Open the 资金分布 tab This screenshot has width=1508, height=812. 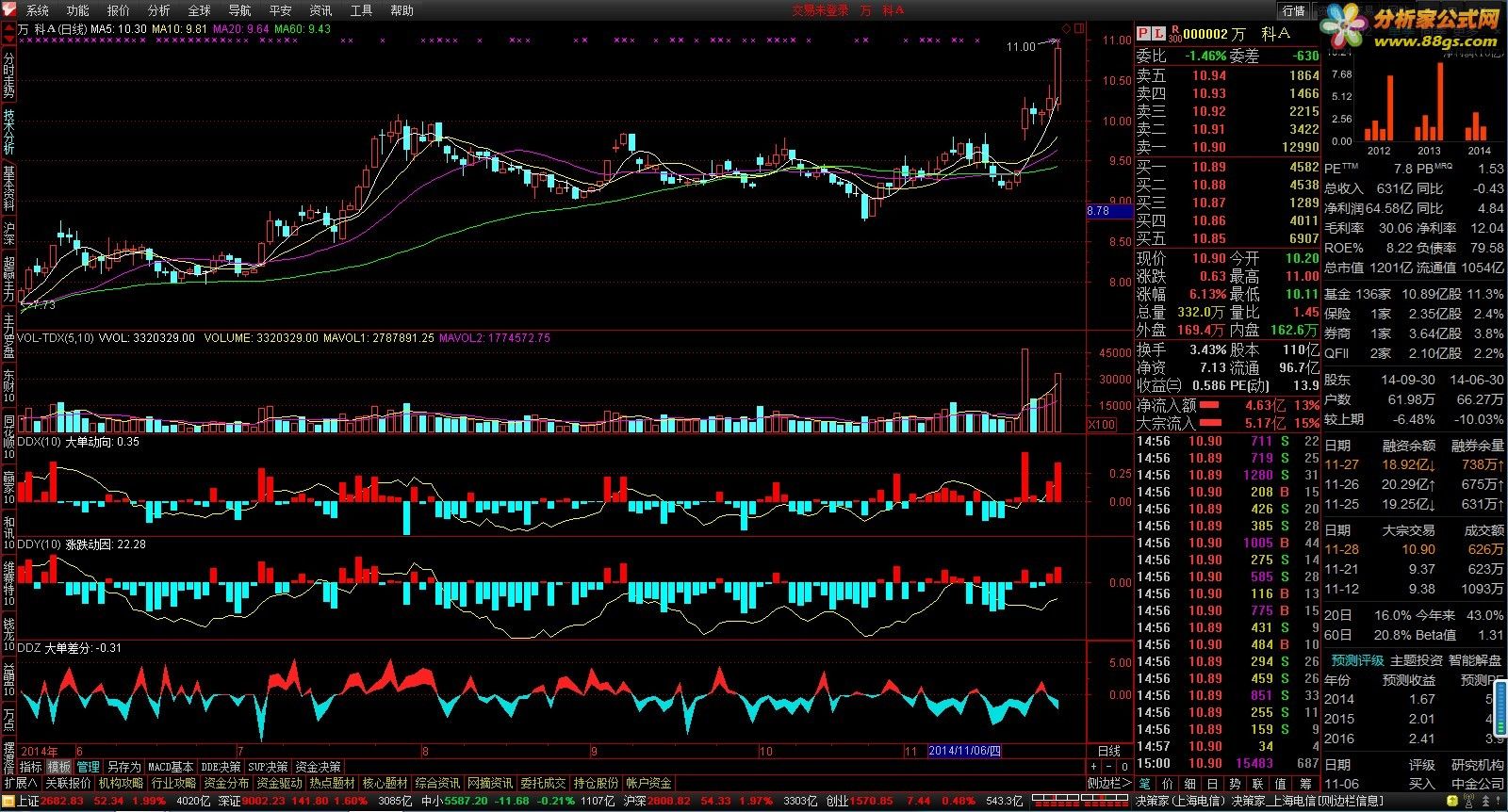[227, 784]
